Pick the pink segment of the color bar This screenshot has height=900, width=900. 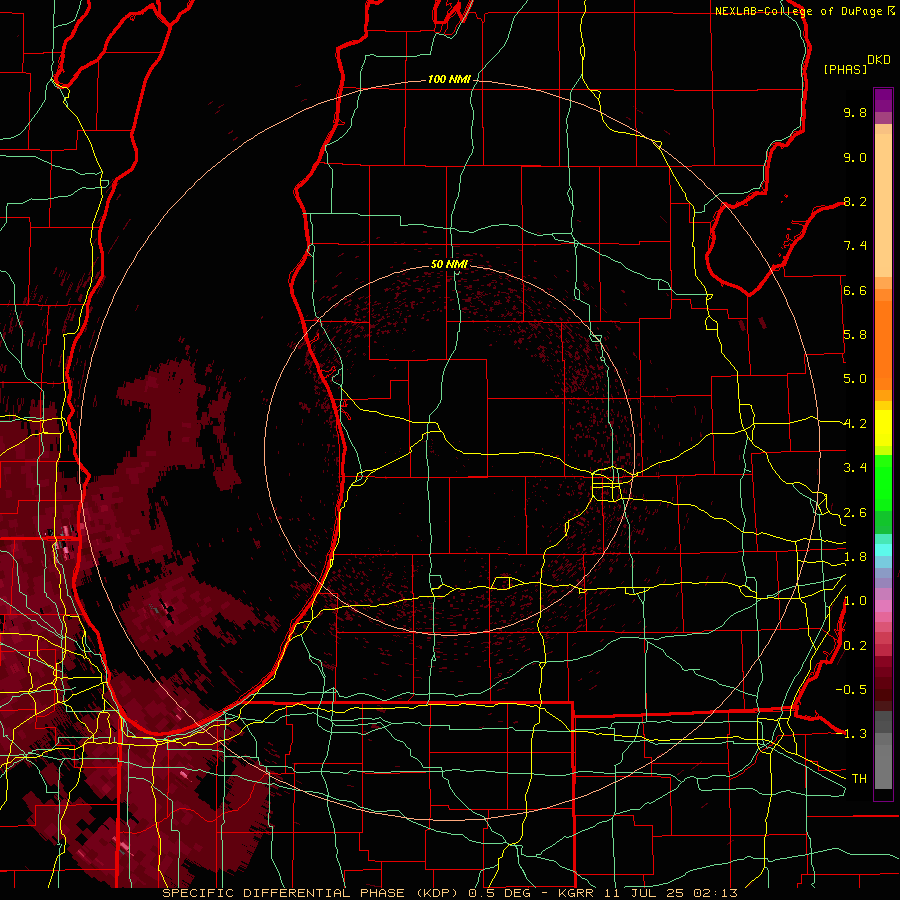883,606
